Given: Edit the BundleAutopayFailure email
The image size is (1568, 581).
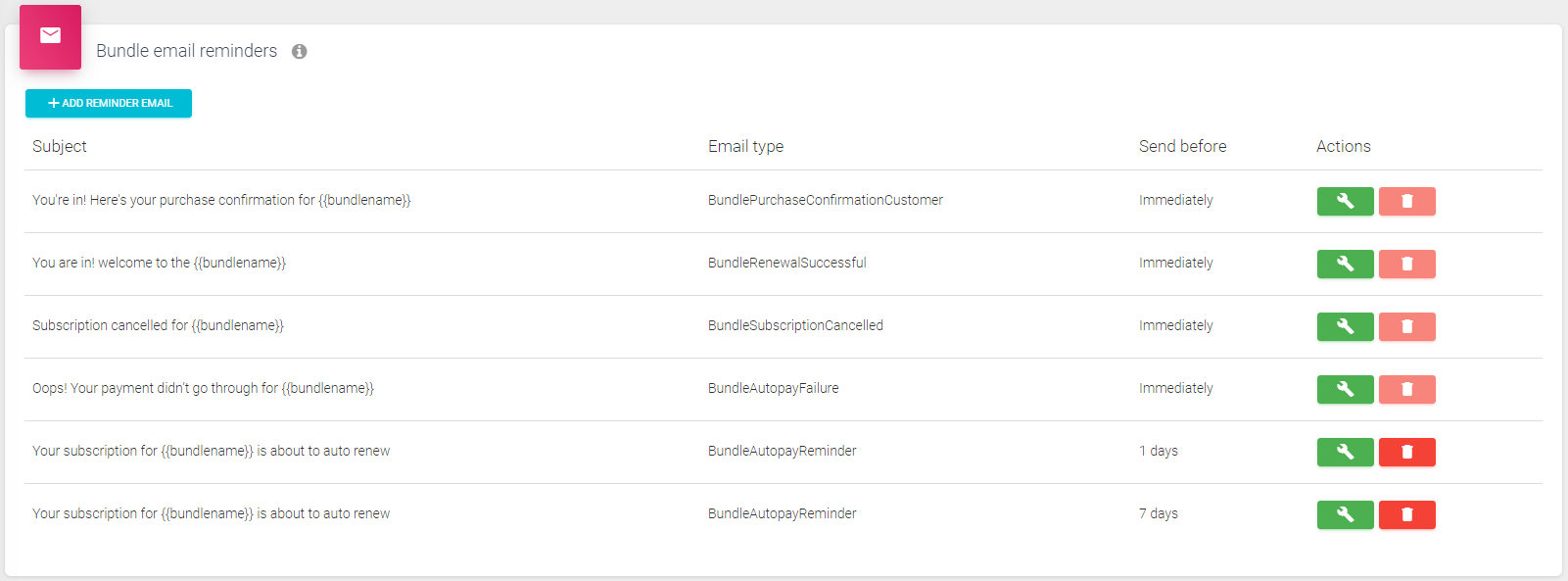Looking at the screenshot, I should tap(1345, 389).
